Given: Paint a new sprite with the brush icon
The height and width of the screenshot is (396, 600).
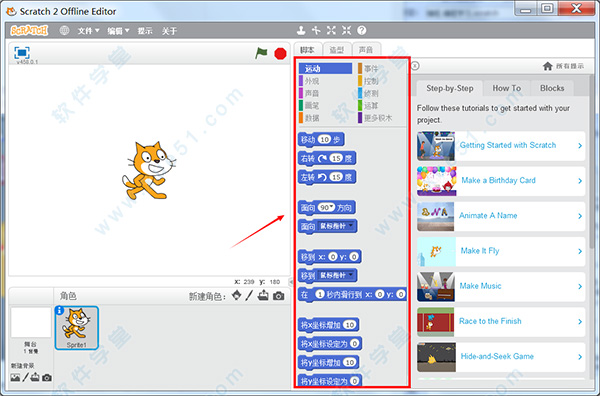Looking at the screenshot, I should (249, 296).
